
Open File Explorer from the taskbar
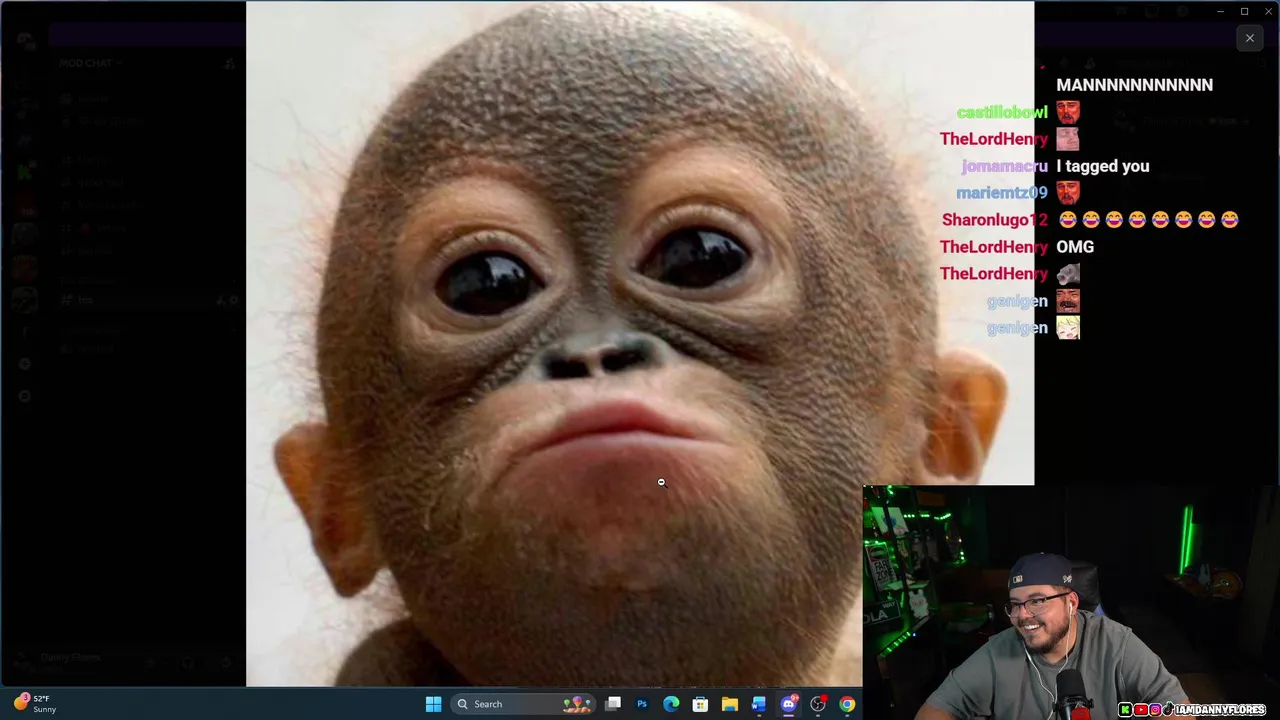[x=729, y=704]
